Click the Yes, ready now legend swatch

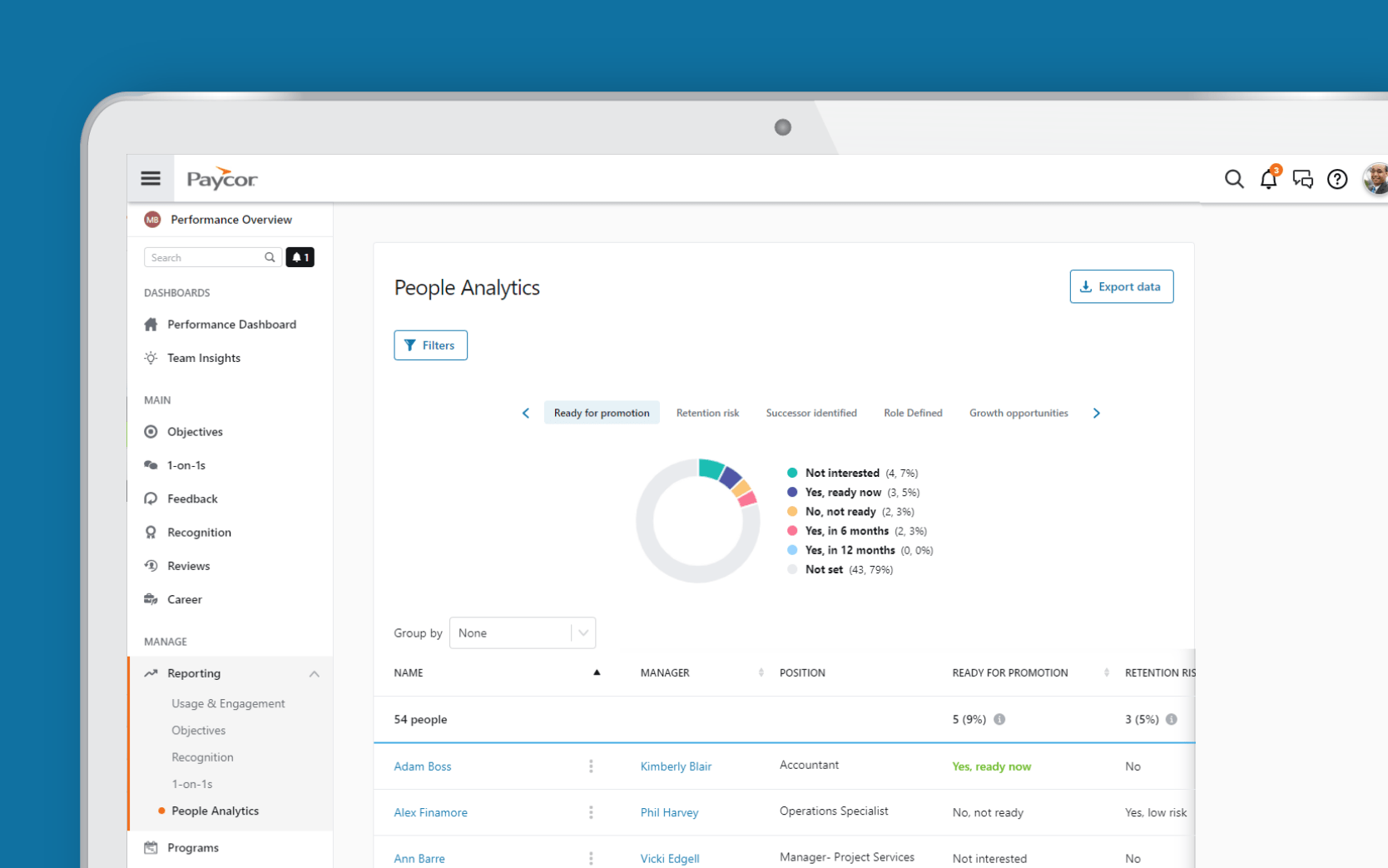coord(792,492)
